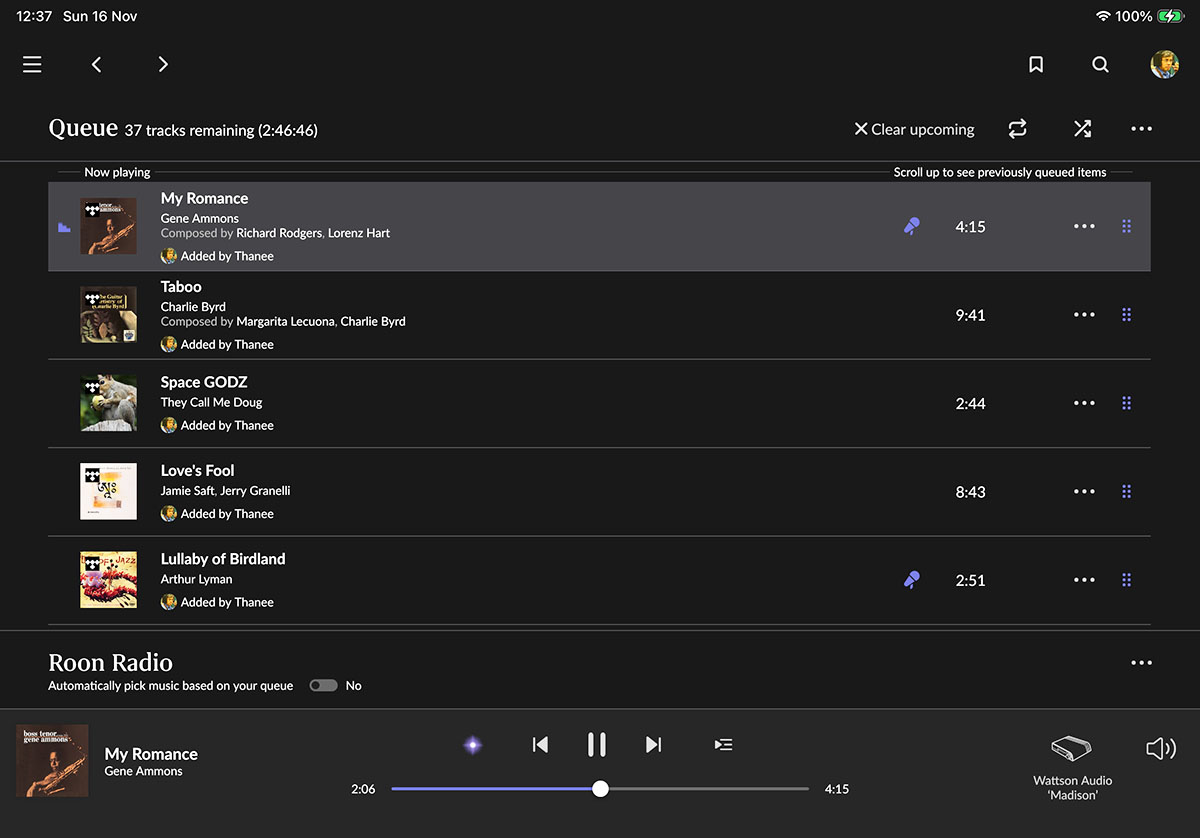
Task: Select the Wattson Audio Madison zone
Action: click(1072, 767)
